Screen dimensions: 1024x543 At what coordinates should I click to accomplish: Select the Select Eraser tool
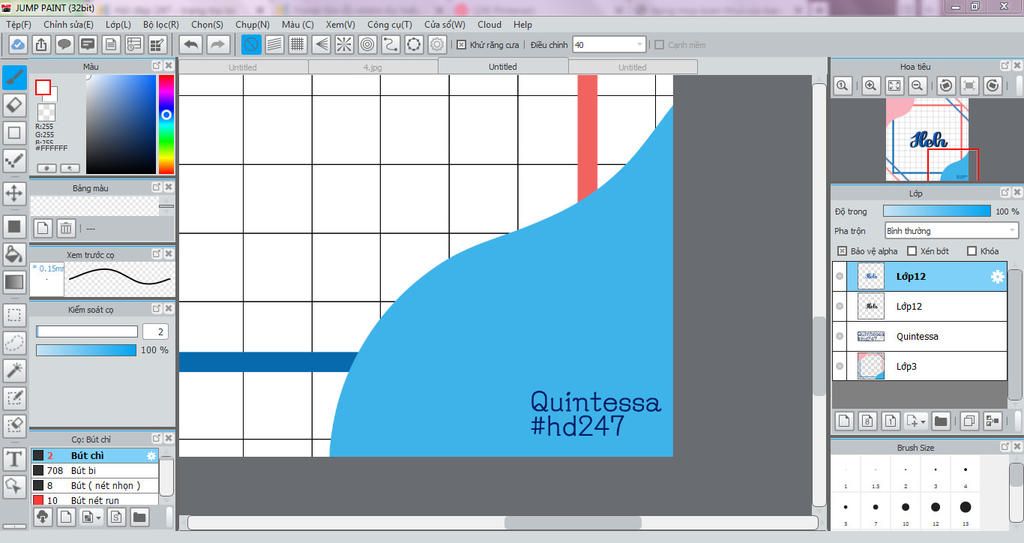[x=14, y=425]
